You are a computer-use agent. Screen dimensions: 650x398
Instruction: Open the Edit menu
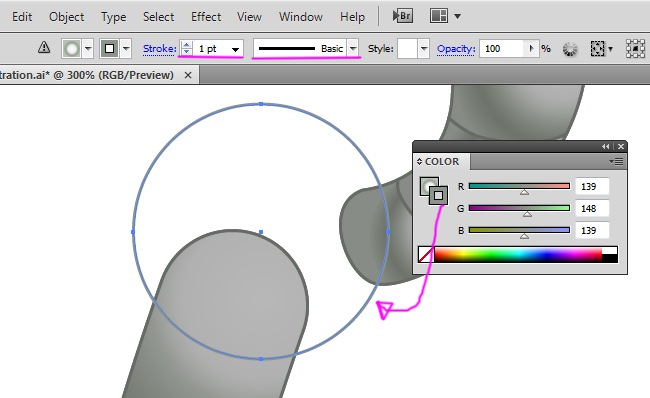point(22,17)
